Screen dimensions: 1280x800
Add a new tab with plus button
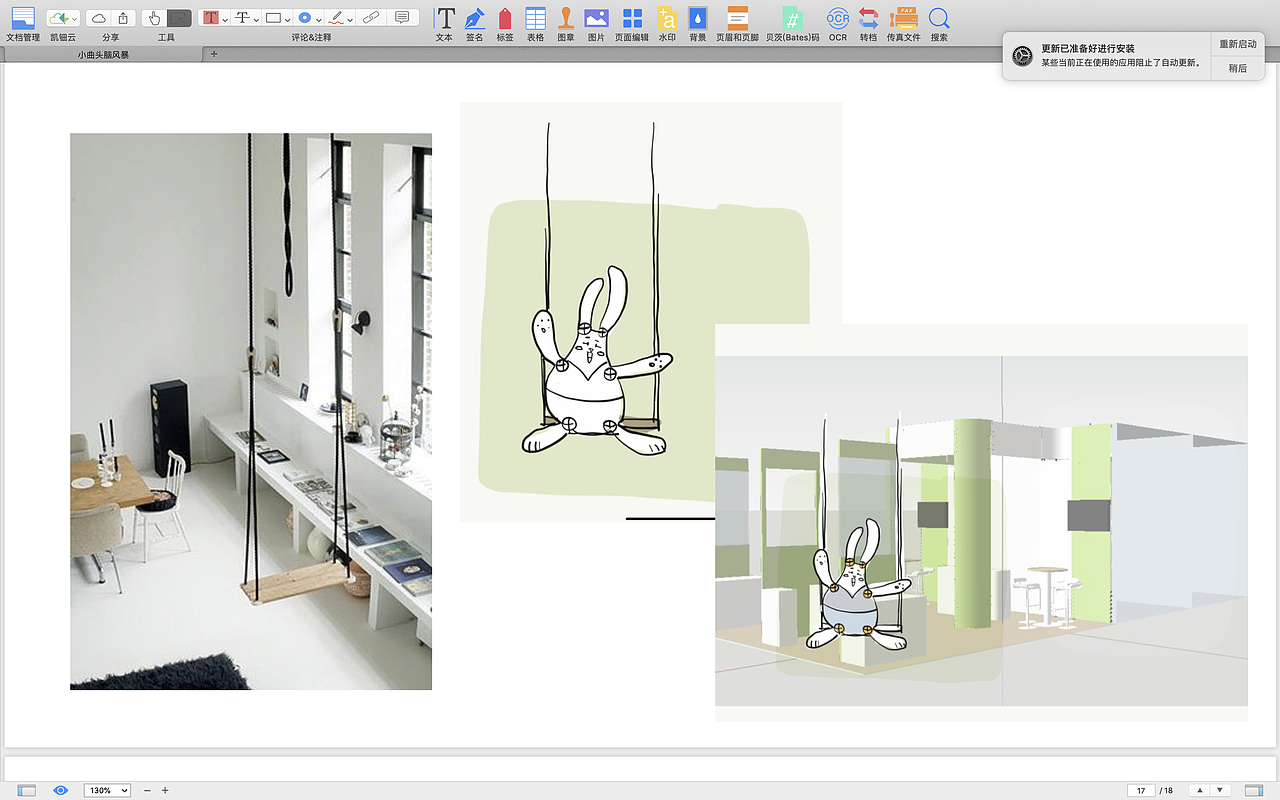213,54
